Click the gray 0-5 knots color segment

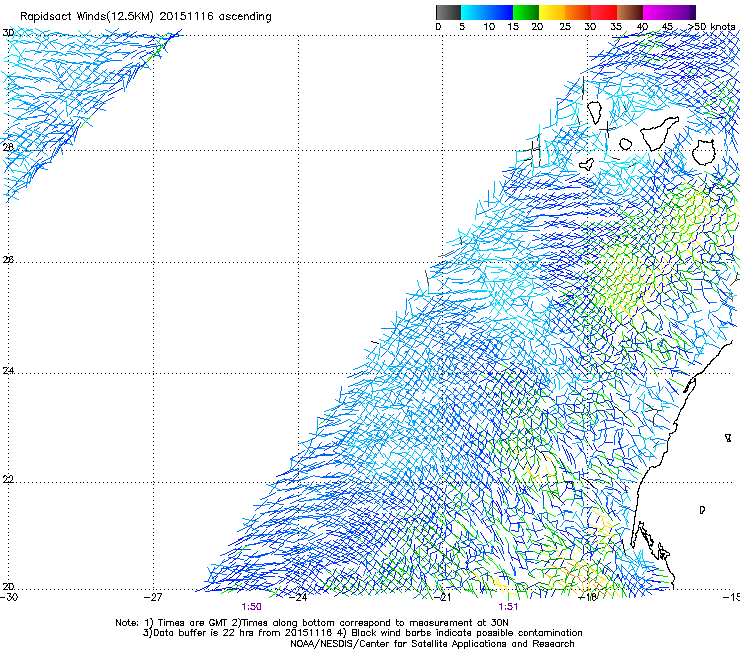click(x=448, y=12)
